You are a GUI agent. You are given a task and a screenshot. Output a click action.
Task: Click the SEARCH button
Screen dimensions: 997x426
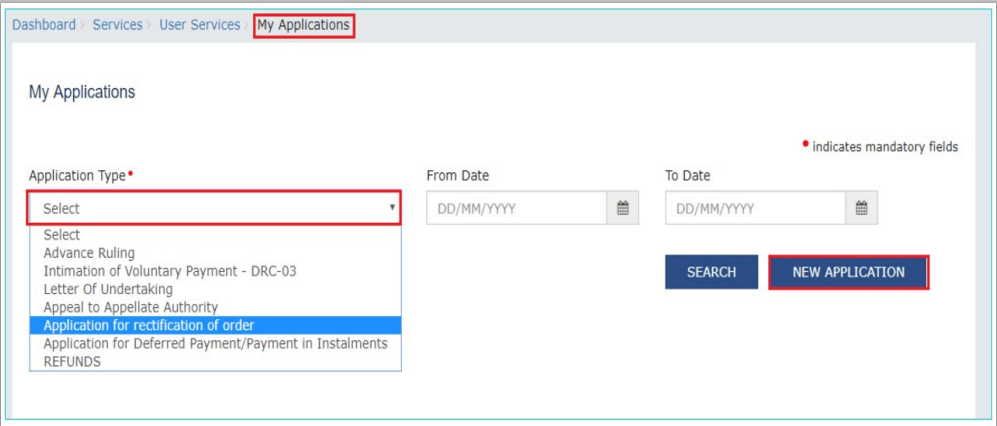[x=711, y=272]
